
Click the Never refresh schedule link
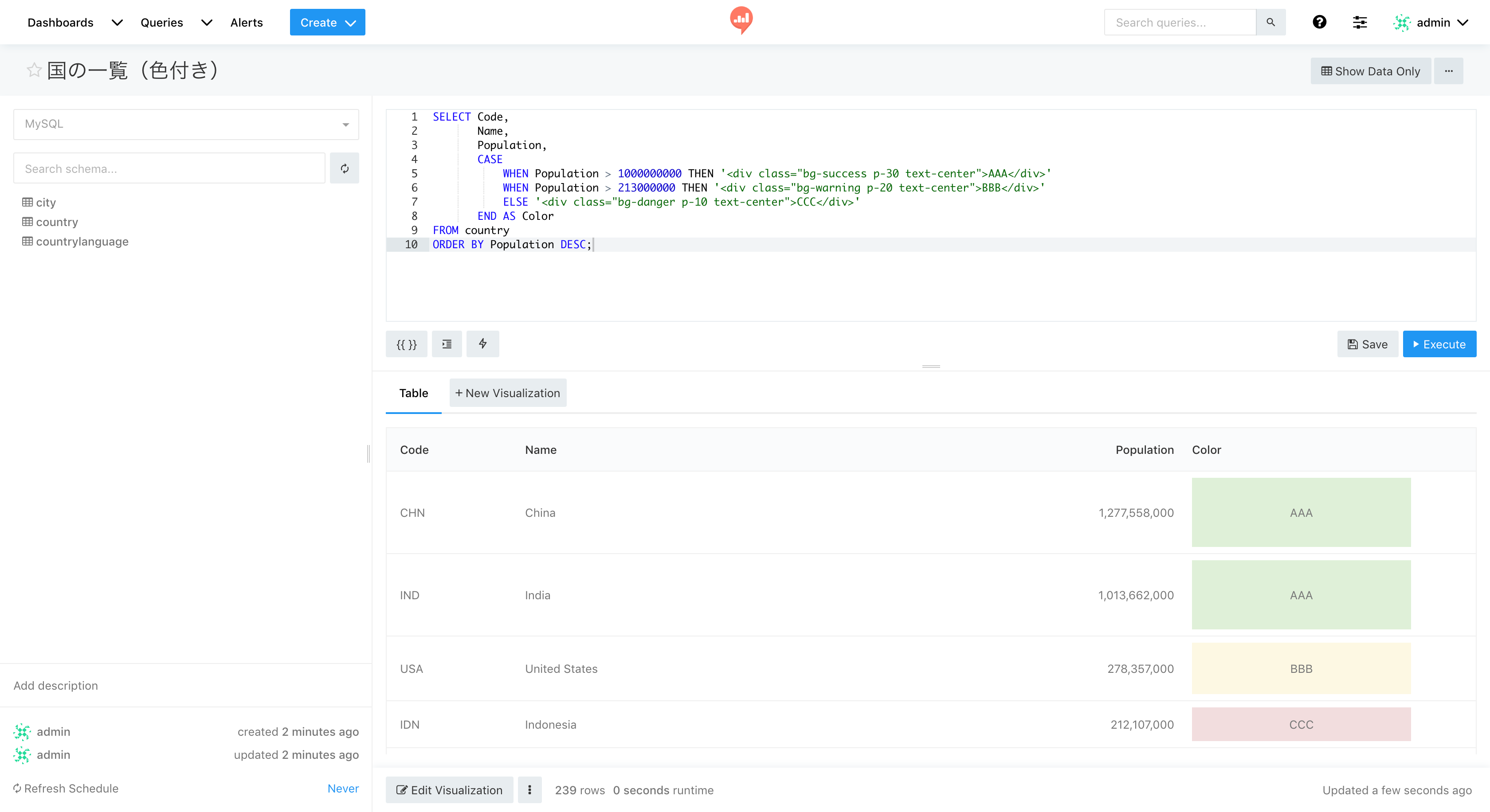click(342, 789)
